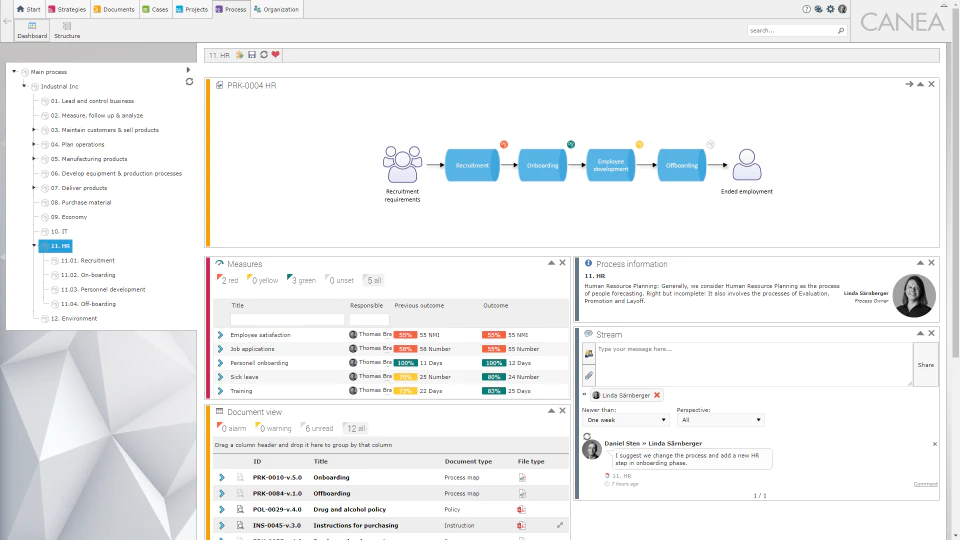
Task: Toggle the 2 red measures filter
Action: 228,280
